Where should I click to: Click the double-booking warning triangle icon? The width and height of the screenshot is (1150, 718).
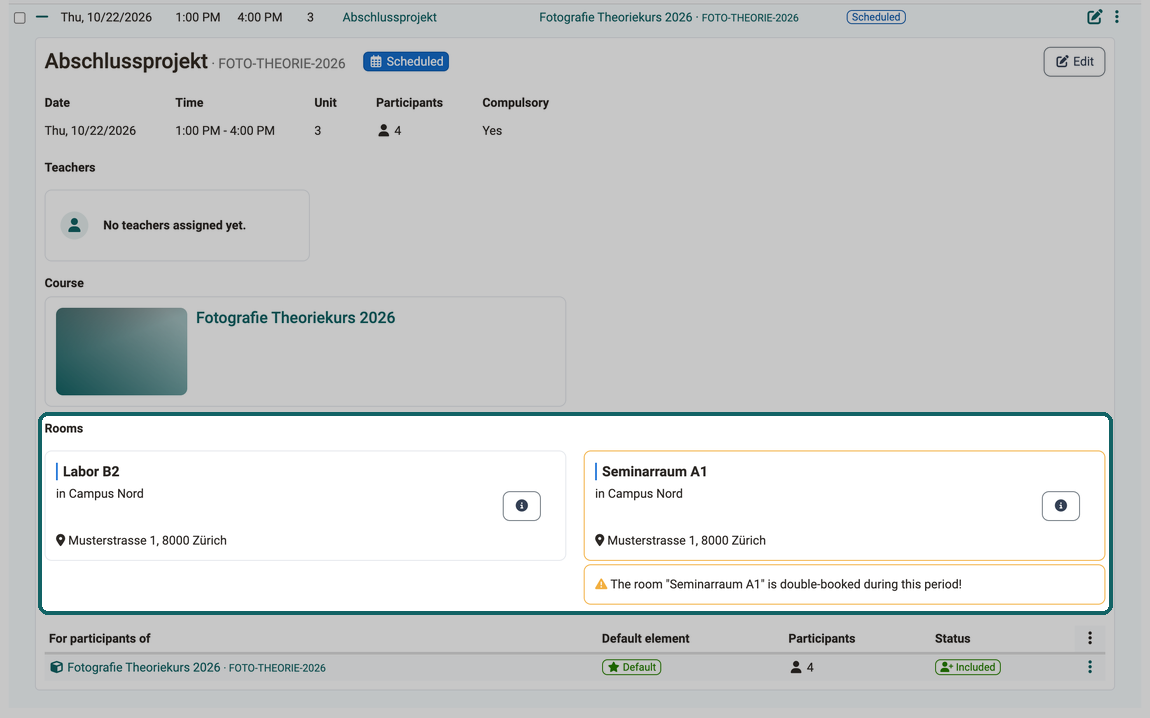pos(601,585)
